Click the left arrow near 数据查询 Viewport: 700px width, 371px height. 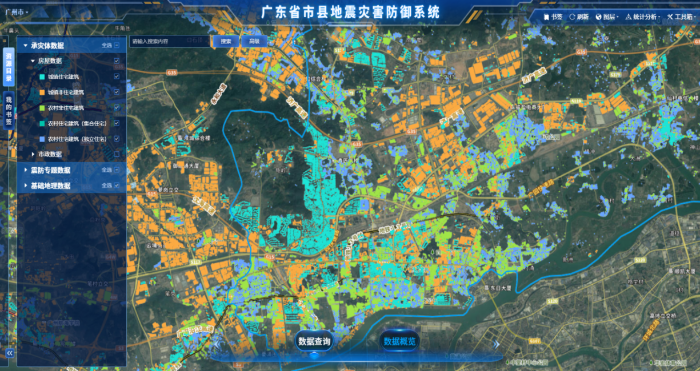pyautogui.click(x=217, y=345)
